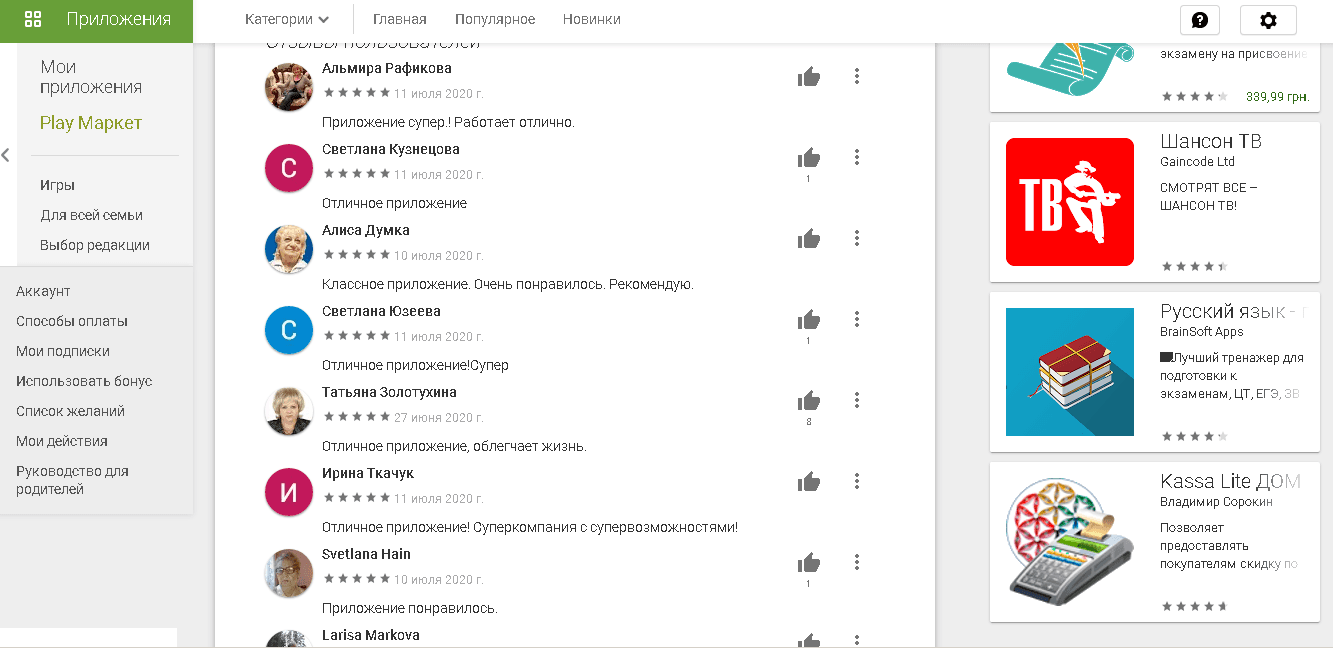Viewport: 1333px width, 649px height.
Task: Click the Шансон ТВ red app icon
Action: click(x=1069, y=201)
